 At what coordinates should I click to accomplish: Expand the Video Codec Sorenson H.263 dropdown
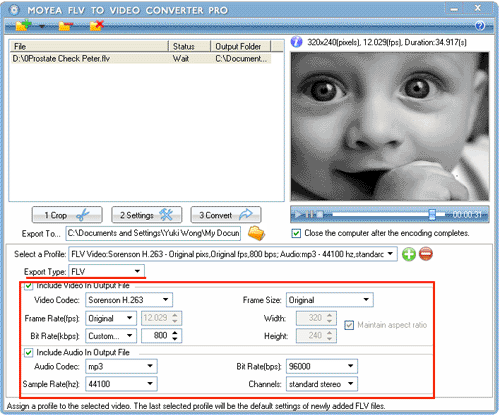[x=129, y=300]
